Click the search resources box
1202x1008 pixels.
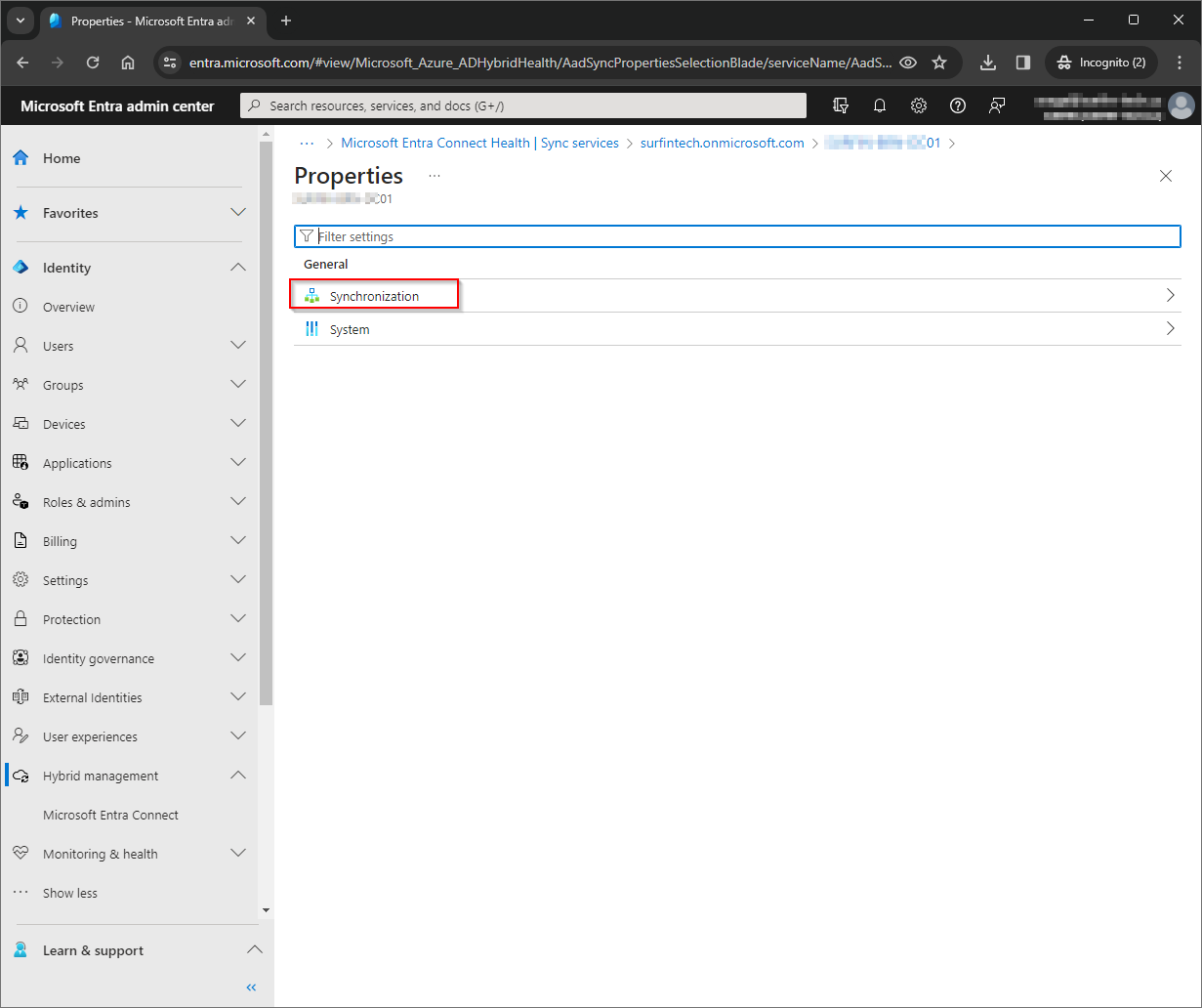[523, 105]
